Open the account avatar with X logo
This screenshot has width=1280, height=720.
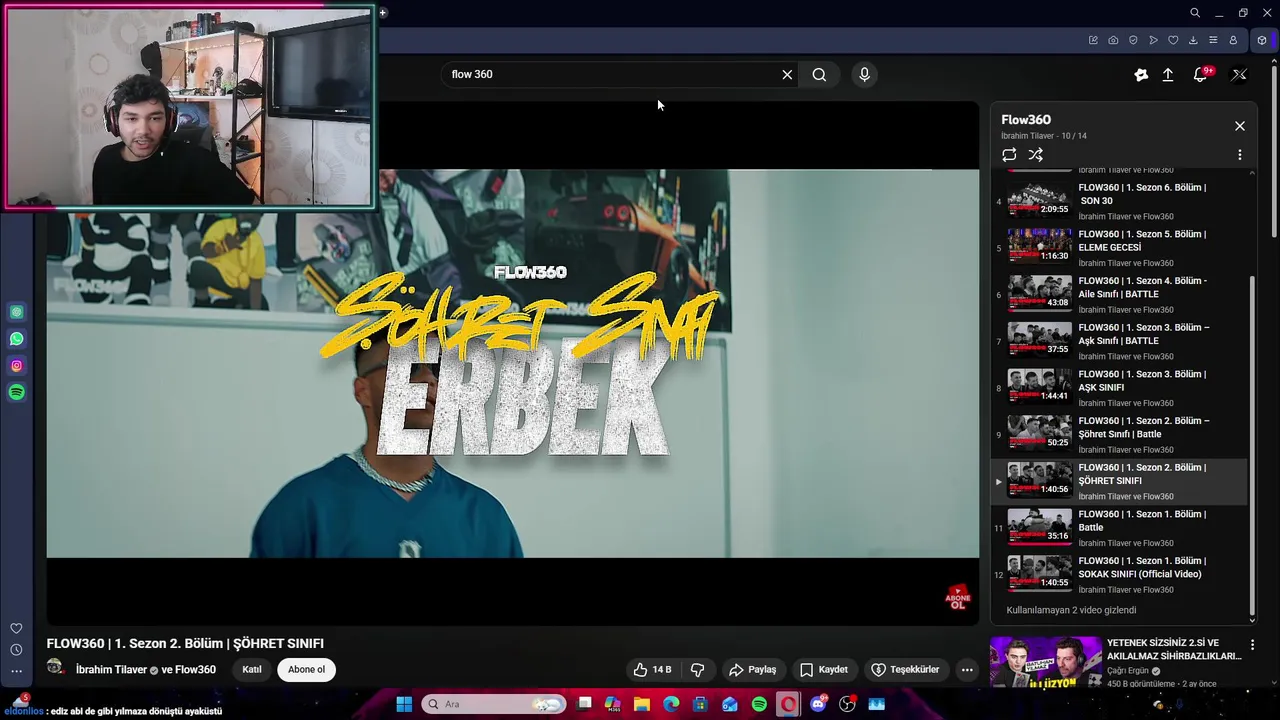1239,74
